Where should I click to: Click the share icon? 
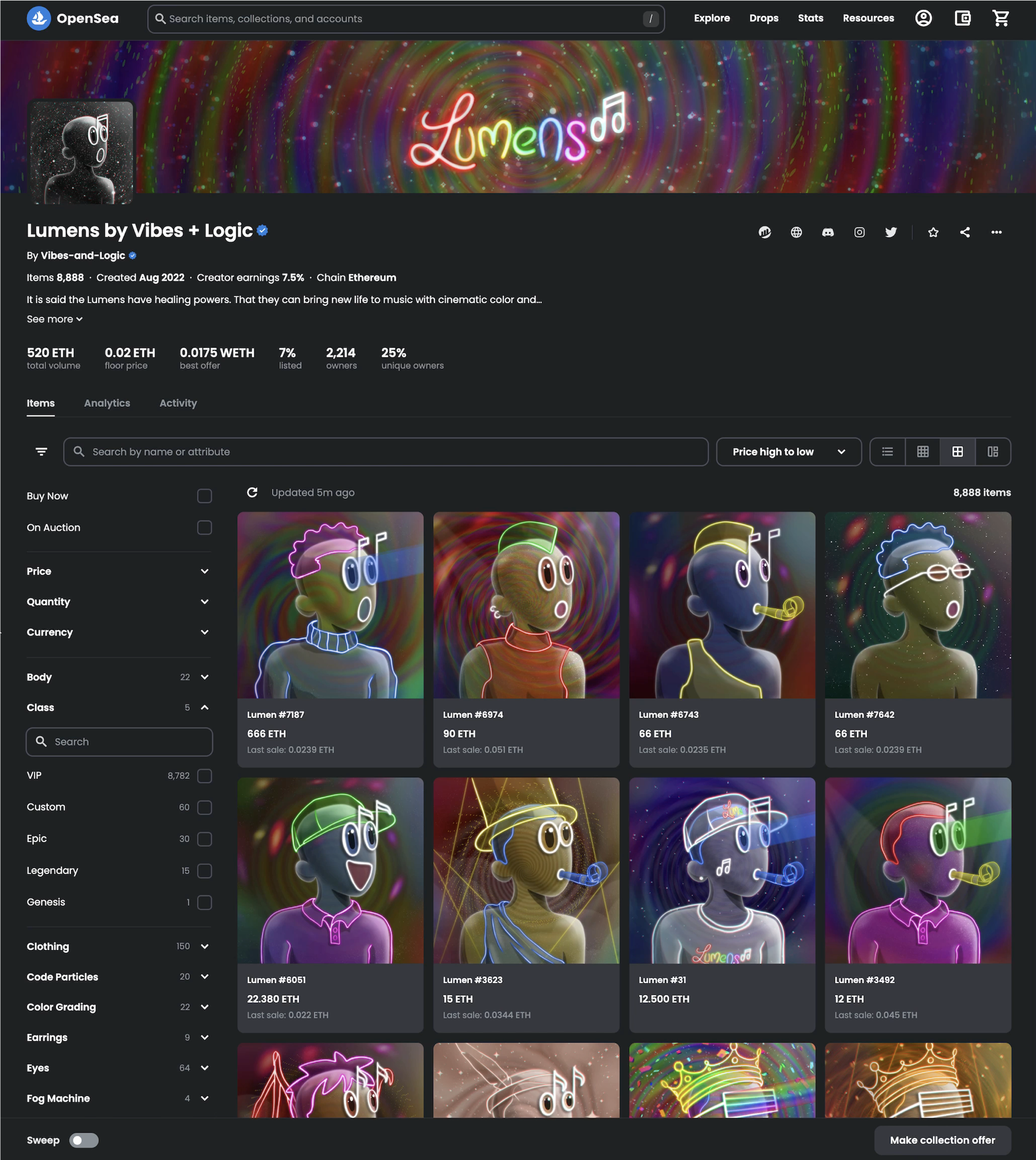coord(965,232)
